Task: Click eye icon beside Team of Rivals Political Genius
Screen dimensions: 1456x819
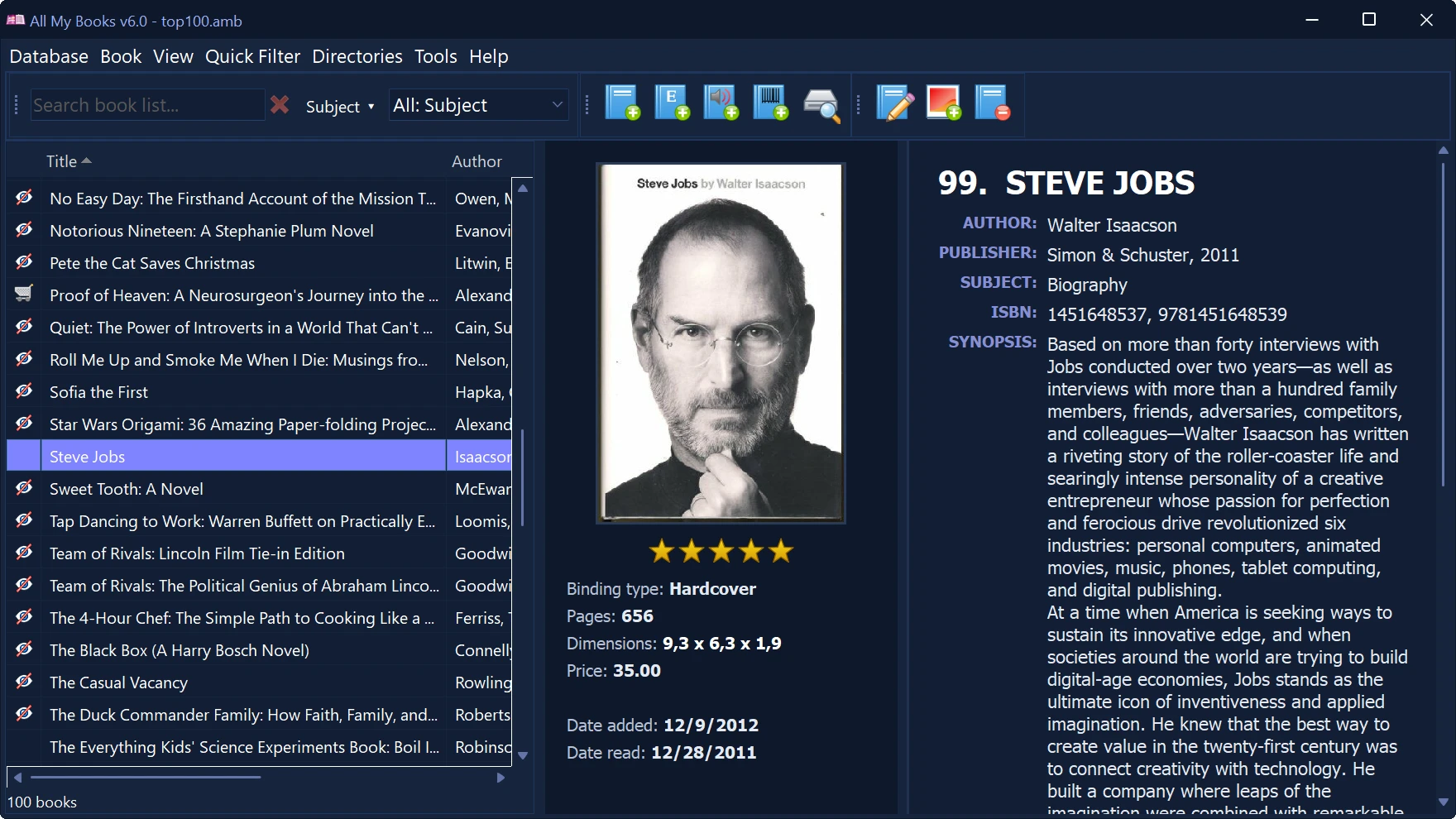Action: 24,584
